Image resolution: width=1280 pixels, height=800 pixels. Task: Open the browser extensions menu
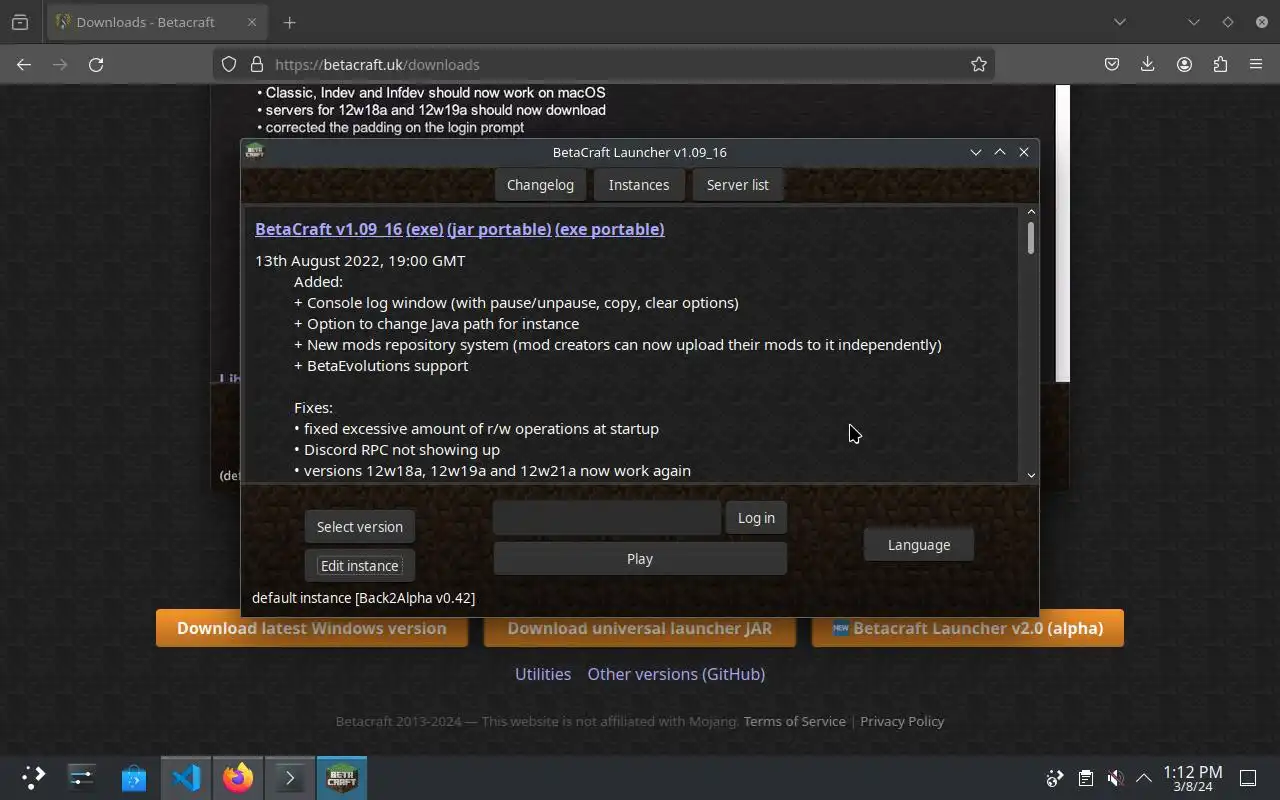pyautogui.click(x=1220, y=64)
